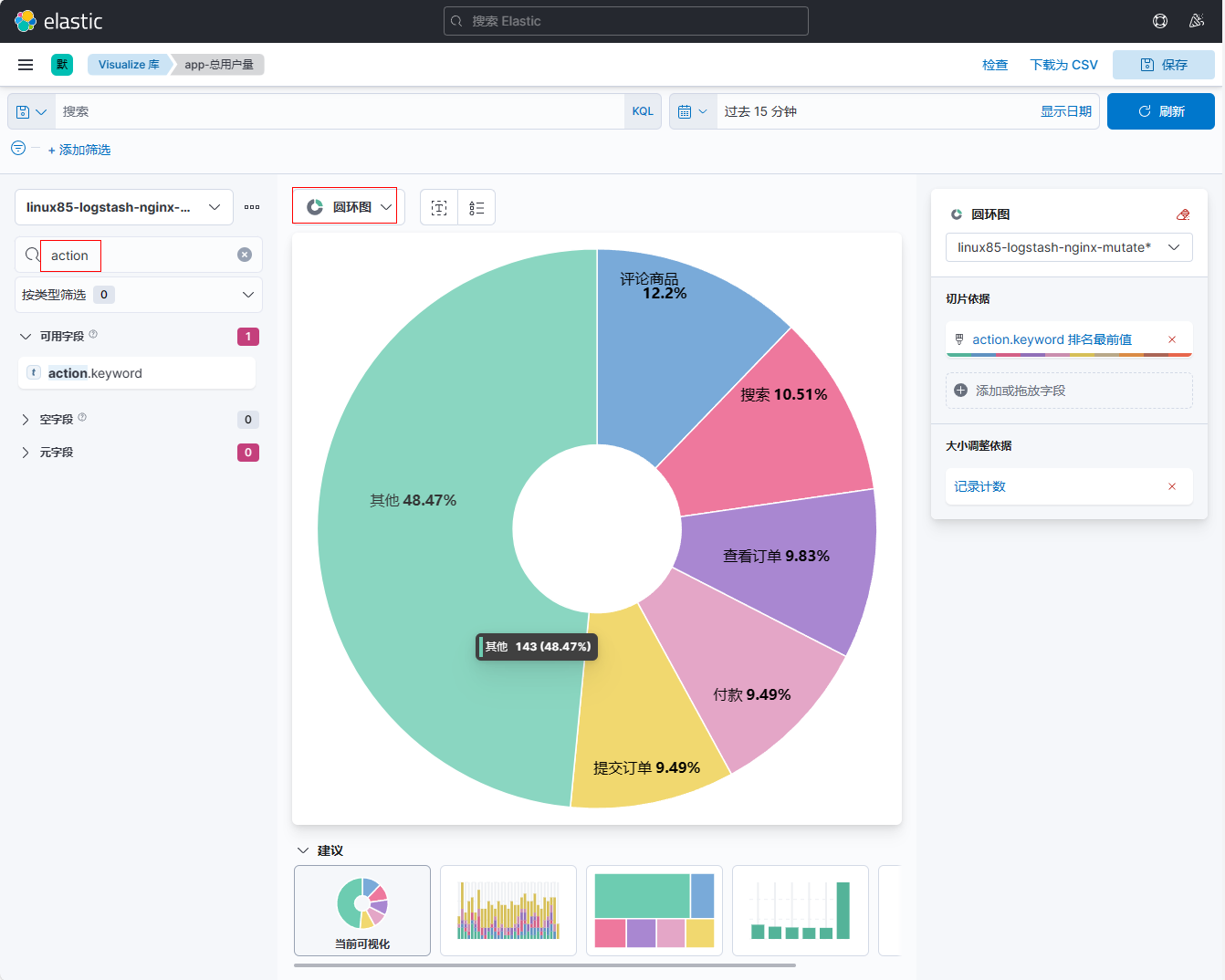
Task: Click the Visualize 库 breadcrumb
Action: [x=129, y=65]
